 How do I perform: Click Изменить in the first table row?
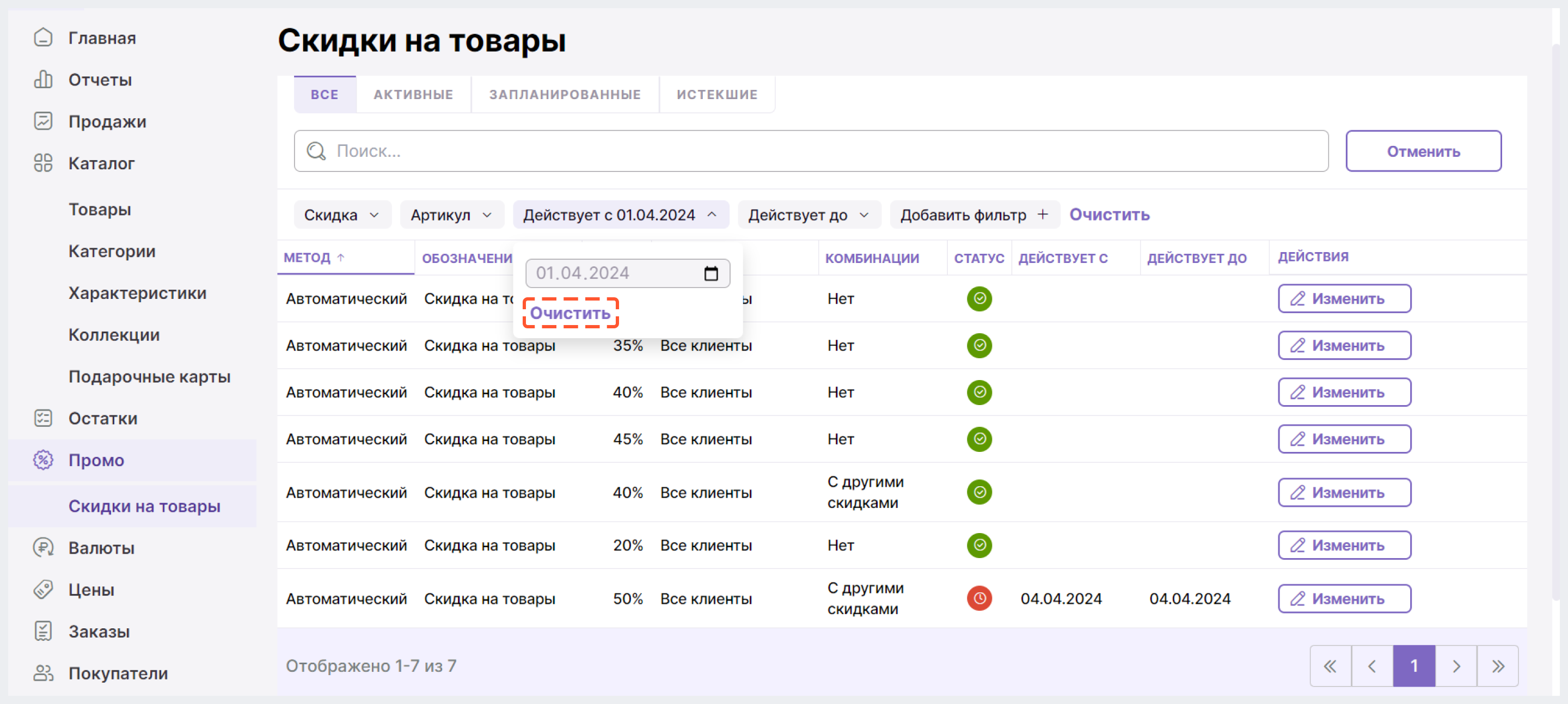[x=1344, y=299]
